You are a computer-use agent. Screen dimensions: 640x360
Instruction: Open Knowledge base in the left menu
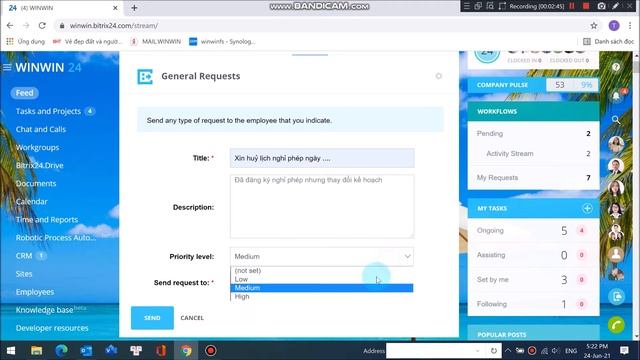pyautogui.click(x=44, y=310)
